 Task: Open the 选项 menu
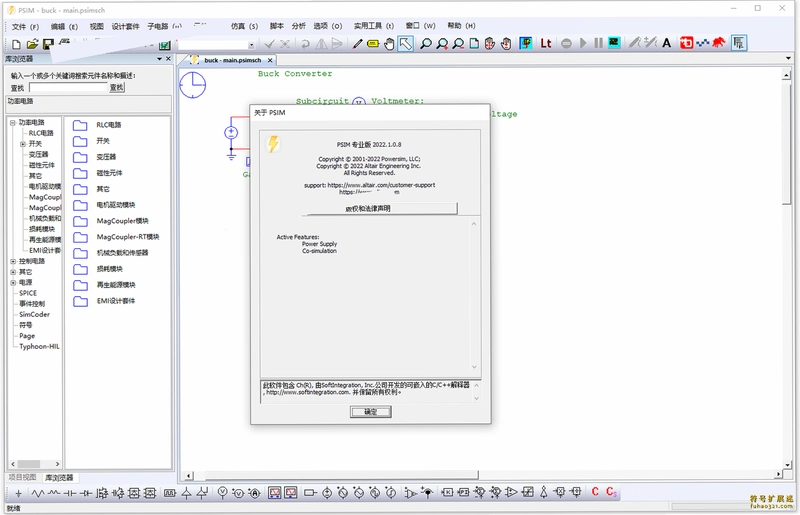pyautogui.click(x=327, y=26)
